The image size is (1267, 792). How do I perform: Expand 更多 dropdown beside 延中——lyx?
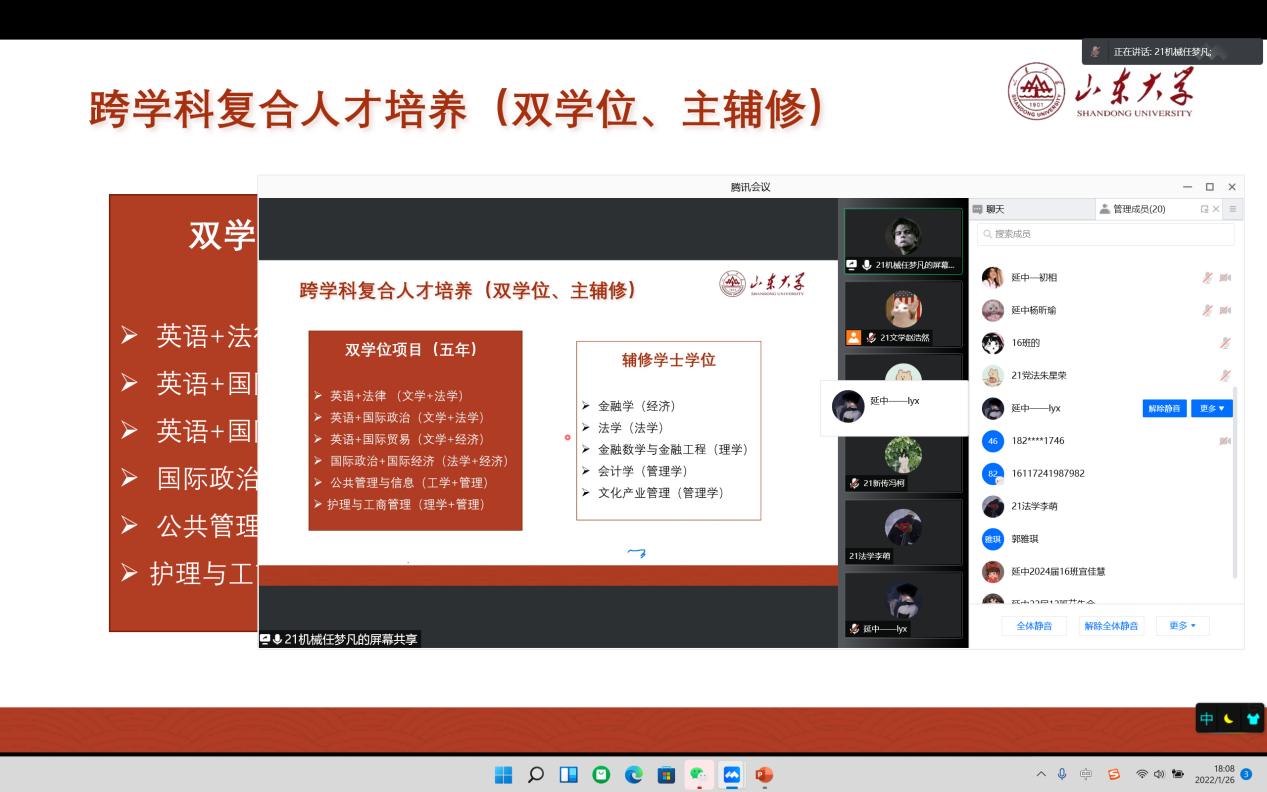(1212, 408)
